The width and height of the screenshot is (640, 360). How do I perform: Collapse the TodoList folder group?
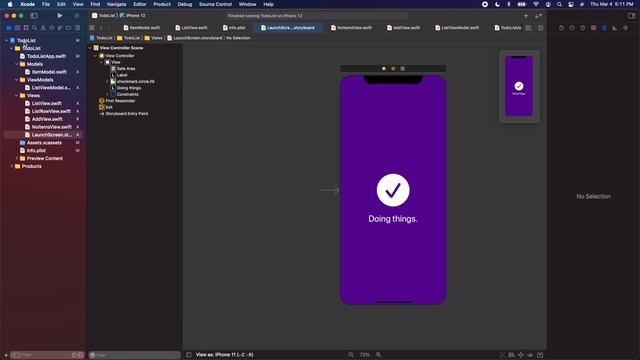11,48
